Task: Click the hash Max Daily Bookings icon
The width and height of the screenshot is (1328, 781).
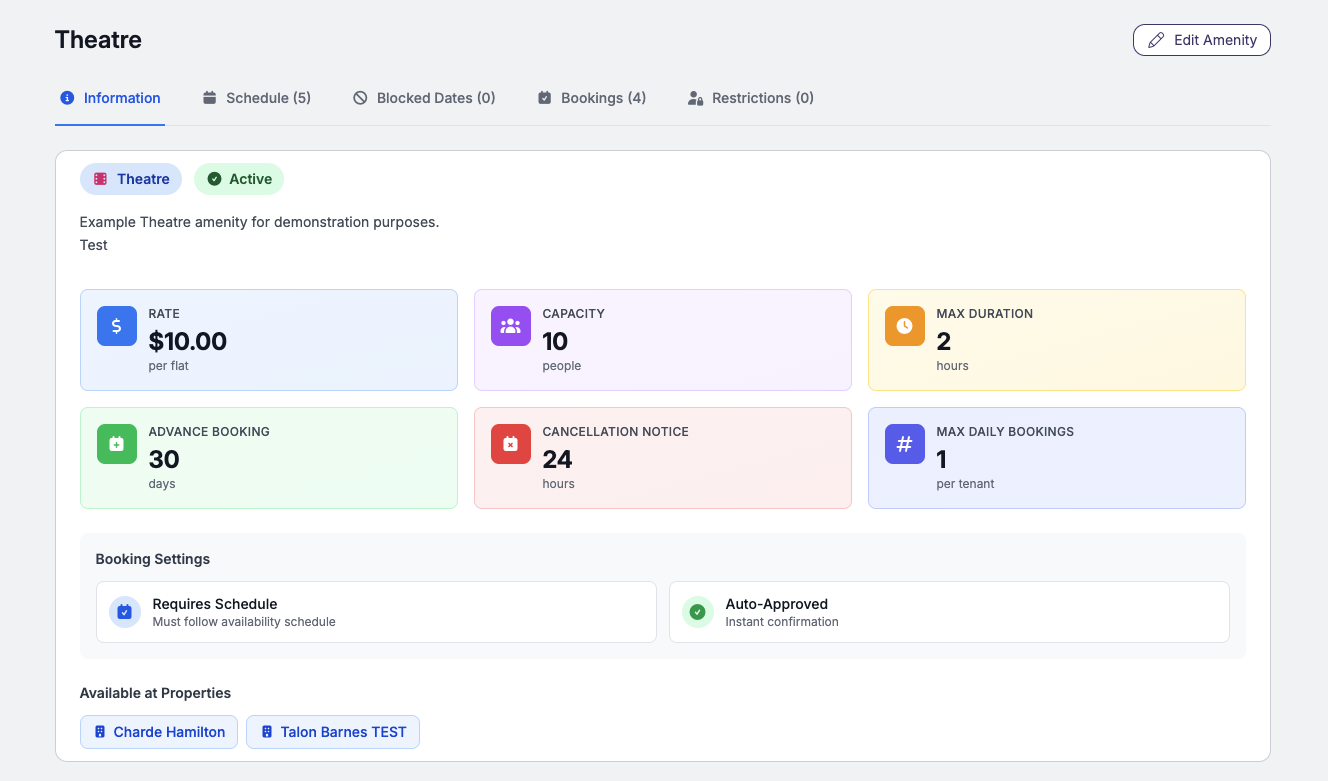Action: (x=905, y=444)
